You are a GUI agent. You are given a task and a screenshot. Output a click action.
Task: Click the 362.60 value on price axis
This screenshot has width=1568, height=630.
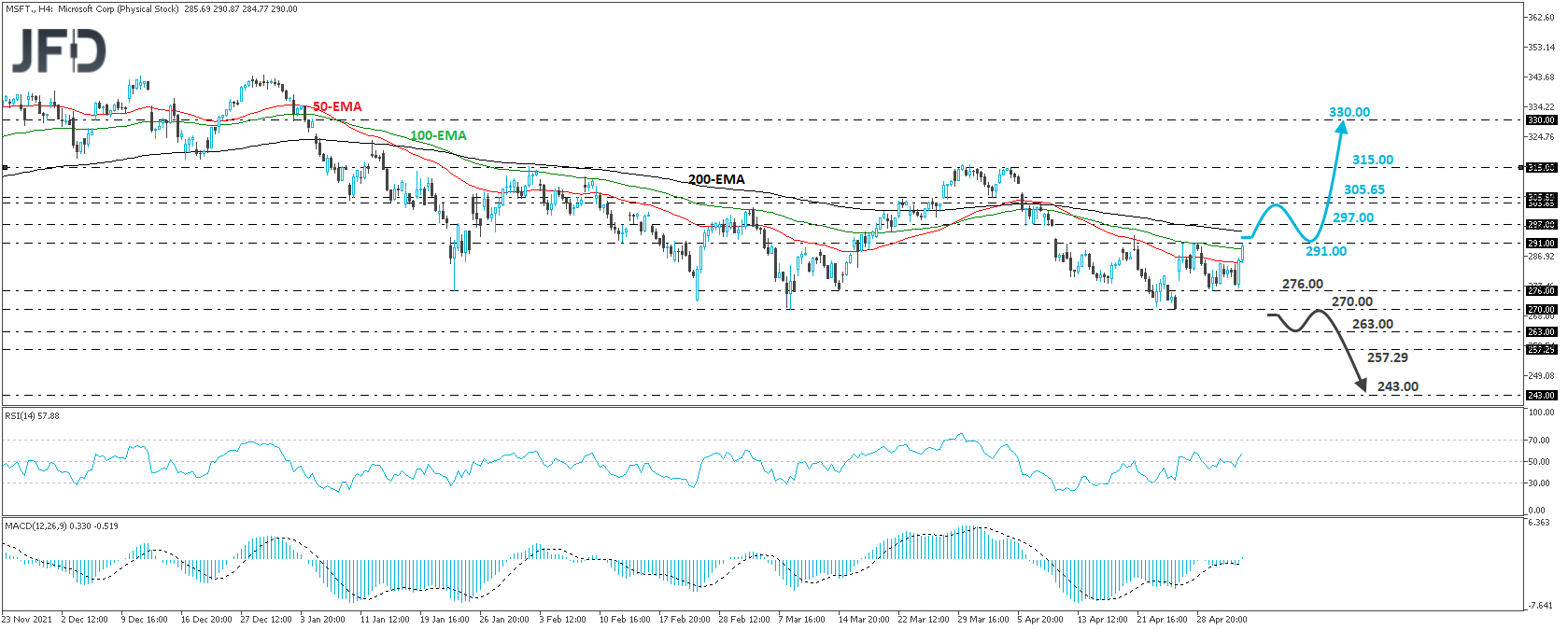pyautogui.click(x=1541, y=18)
